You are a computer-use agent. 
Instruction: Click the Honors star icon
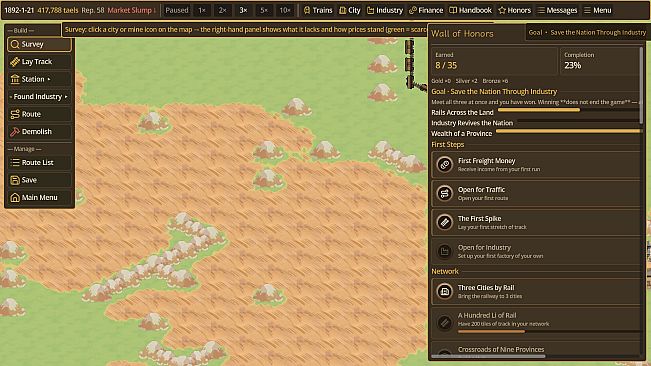click(x=502, y=10)
